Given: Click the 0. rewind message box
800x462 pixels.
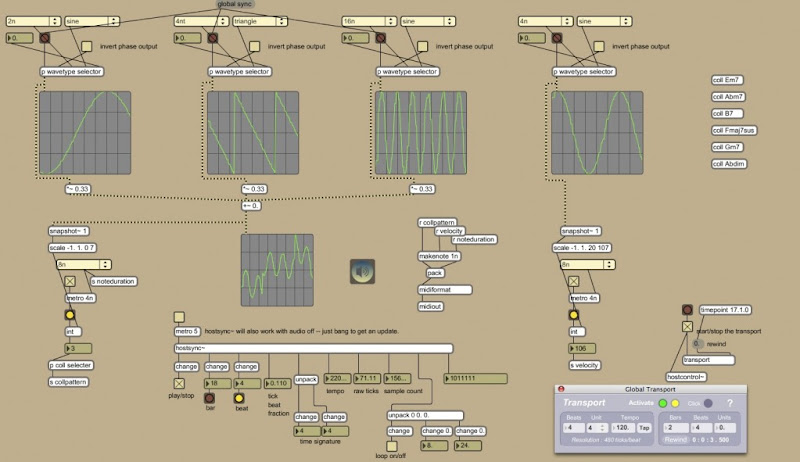Looking at the screenshot, I should click(x=696, y=344).
